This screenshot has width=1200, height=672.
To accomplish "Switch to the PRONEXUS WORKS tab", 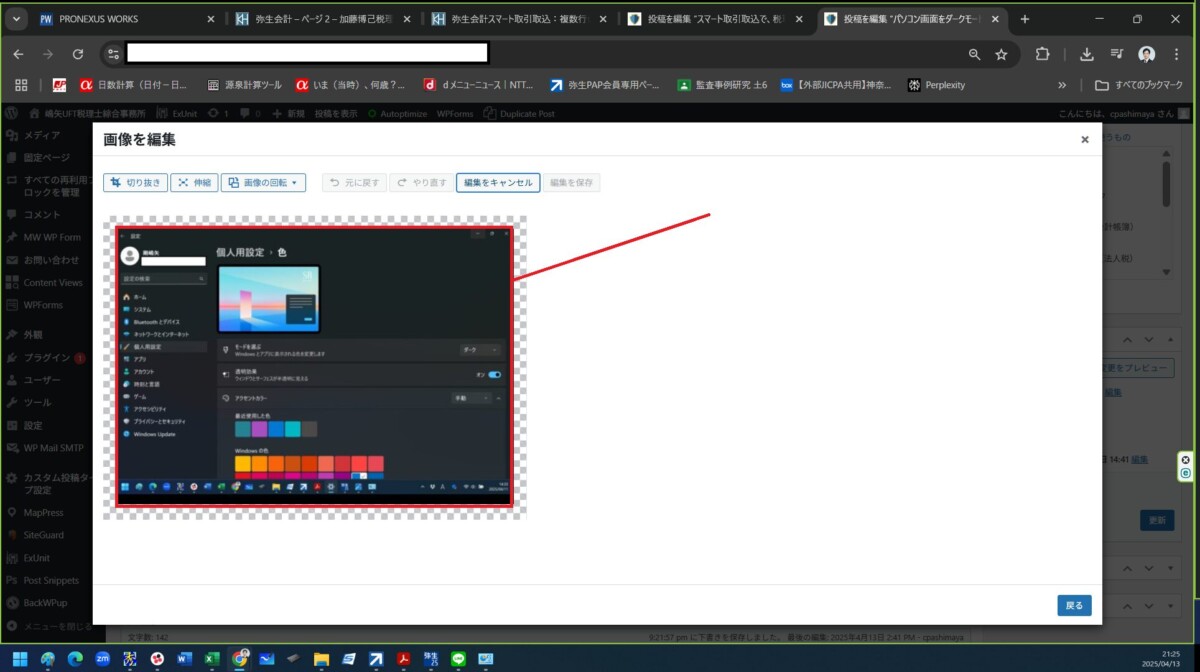I will coord(118,19).
